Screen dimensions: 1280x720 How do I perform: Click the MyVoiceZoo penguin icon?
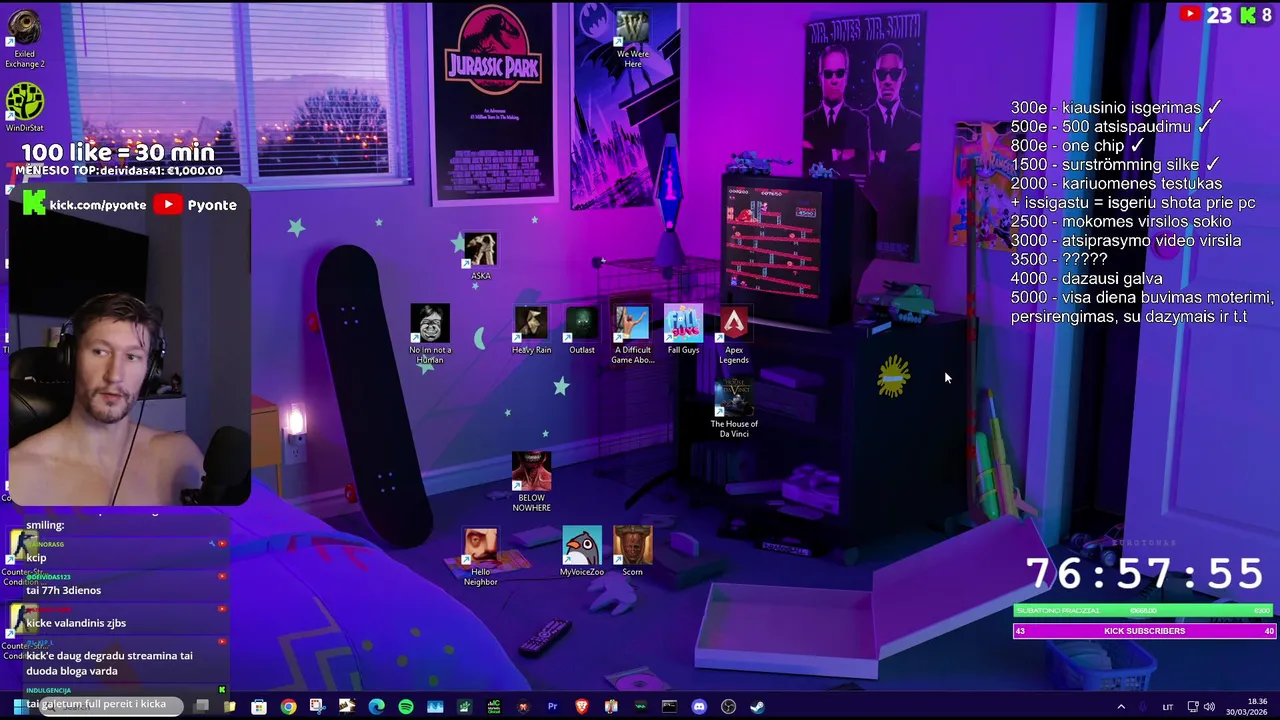click(582, 552)
